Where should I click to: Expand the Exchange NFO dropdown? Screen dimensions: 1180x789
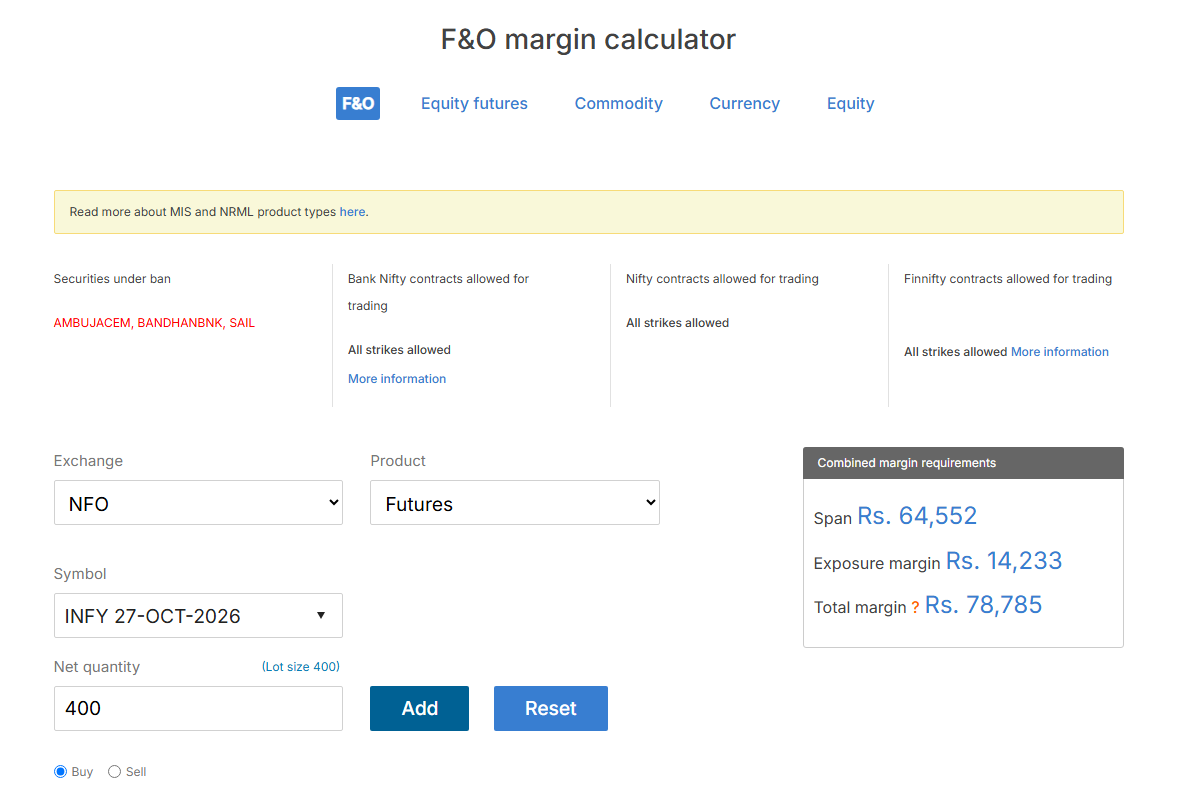coord(198,503)
